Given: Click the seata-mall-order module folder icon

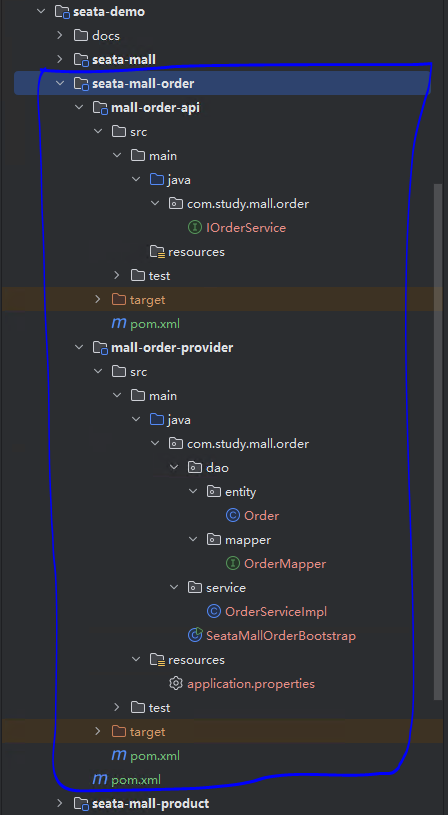Looking at the screenshot, I should (81, 84).
